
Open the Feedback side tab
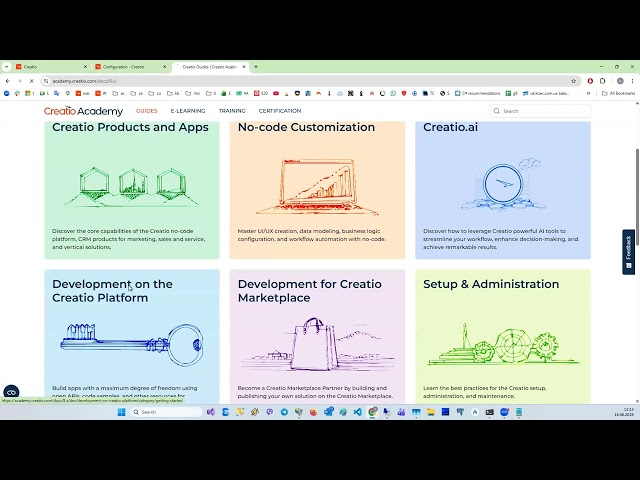pos(629,252)
